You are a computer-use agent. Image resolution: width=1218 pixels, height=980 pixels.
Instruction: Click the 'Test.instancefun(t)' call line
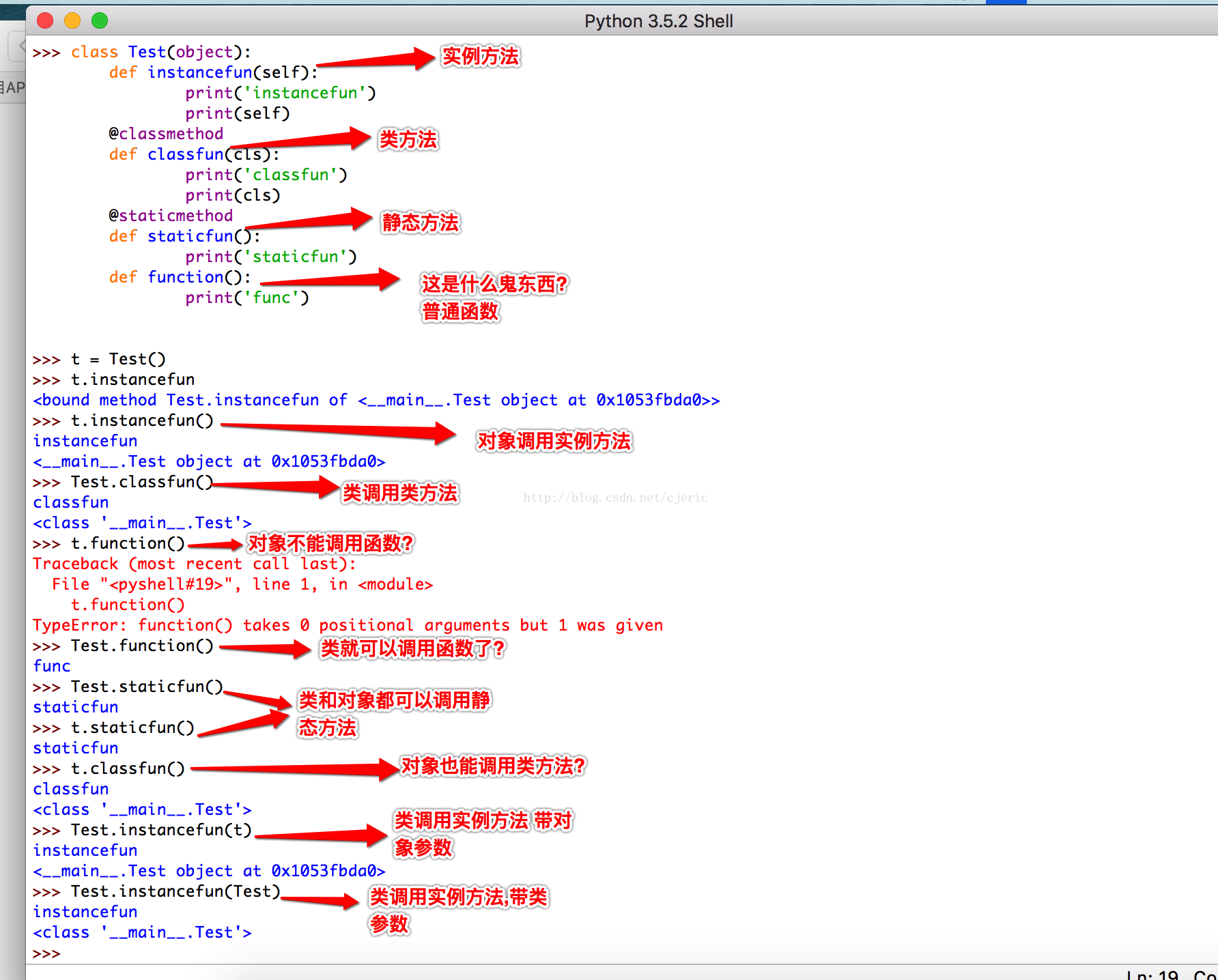161,830
